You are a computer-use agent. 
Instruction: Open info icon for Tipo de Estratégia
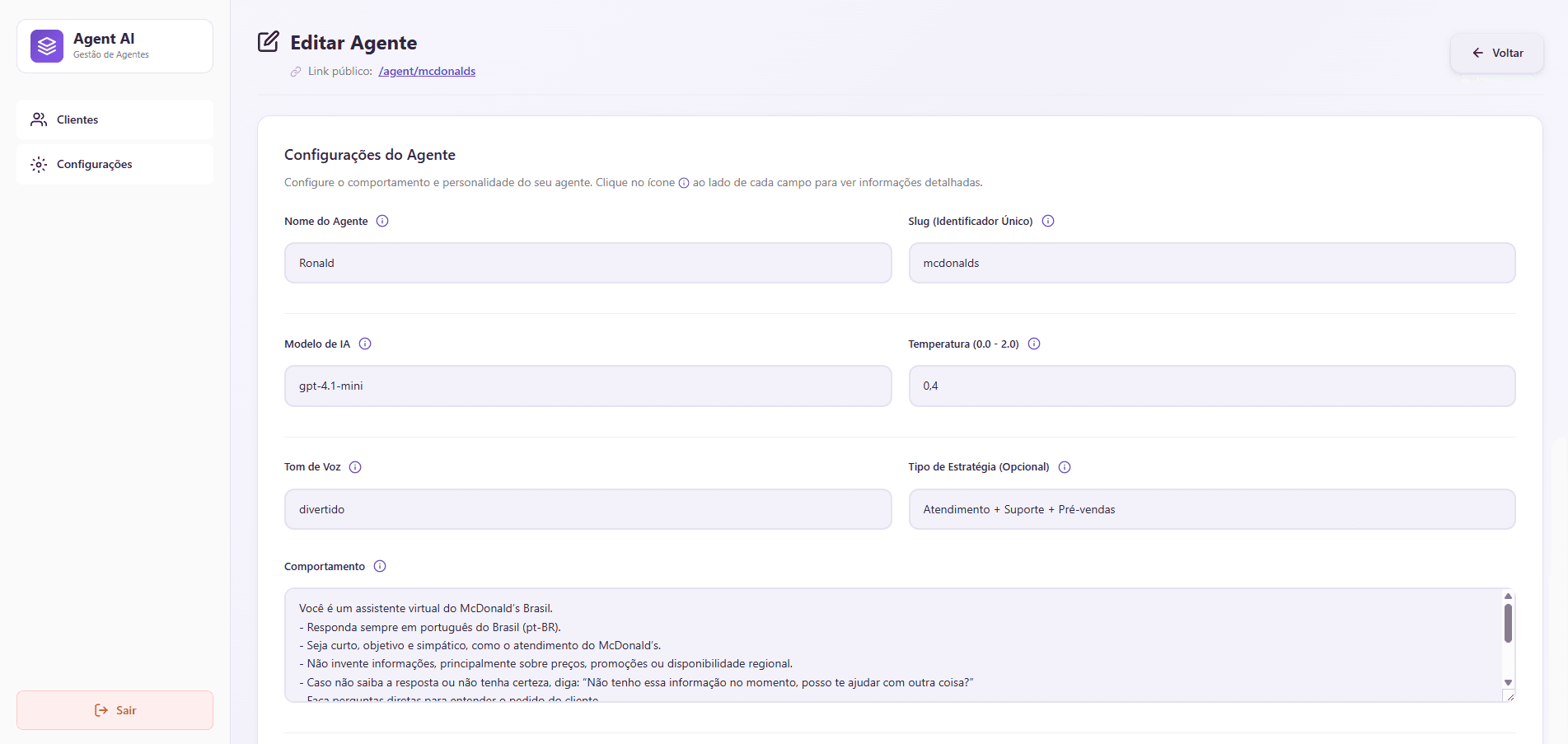[x=1065, y=467]
